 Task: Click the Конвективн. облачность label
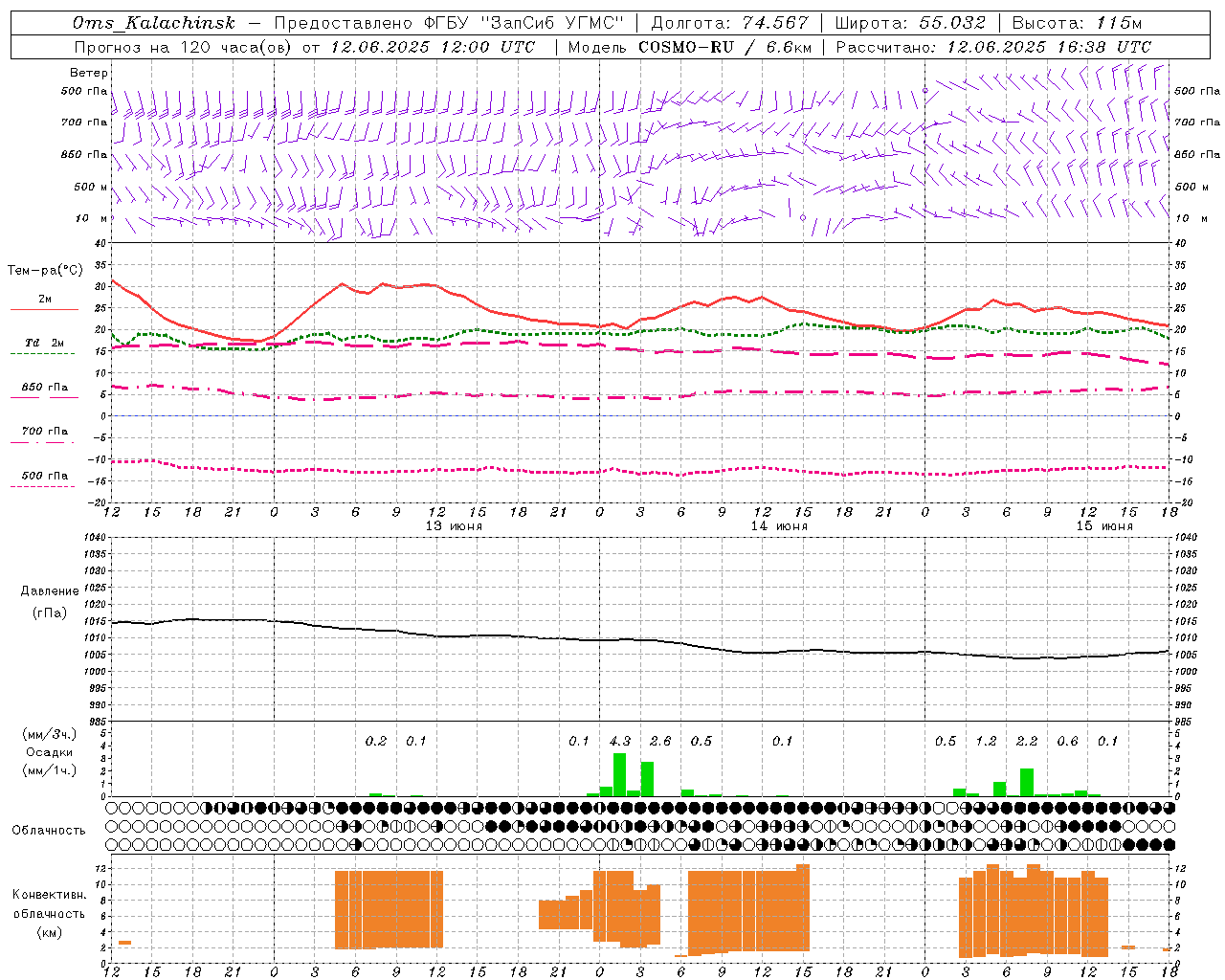49,904
